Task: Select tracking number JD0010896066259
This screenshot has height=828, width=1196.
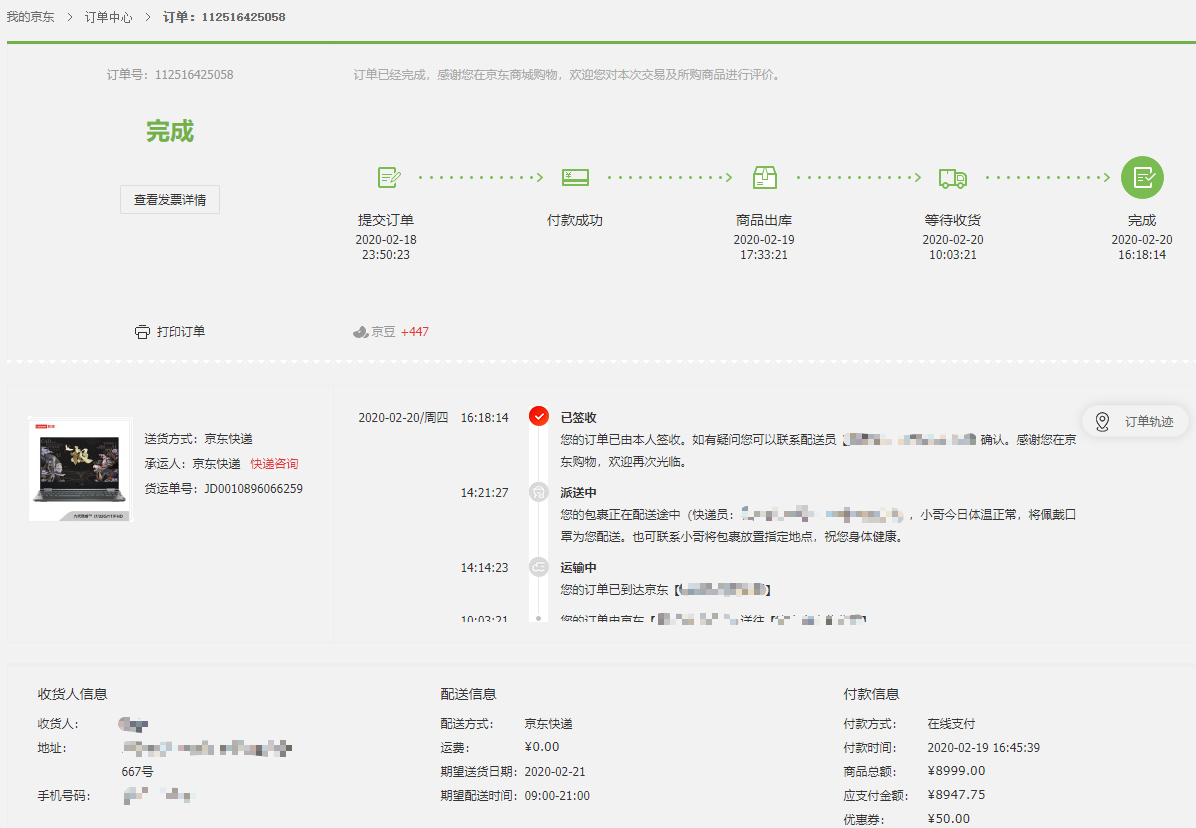Action: [253, 489]
